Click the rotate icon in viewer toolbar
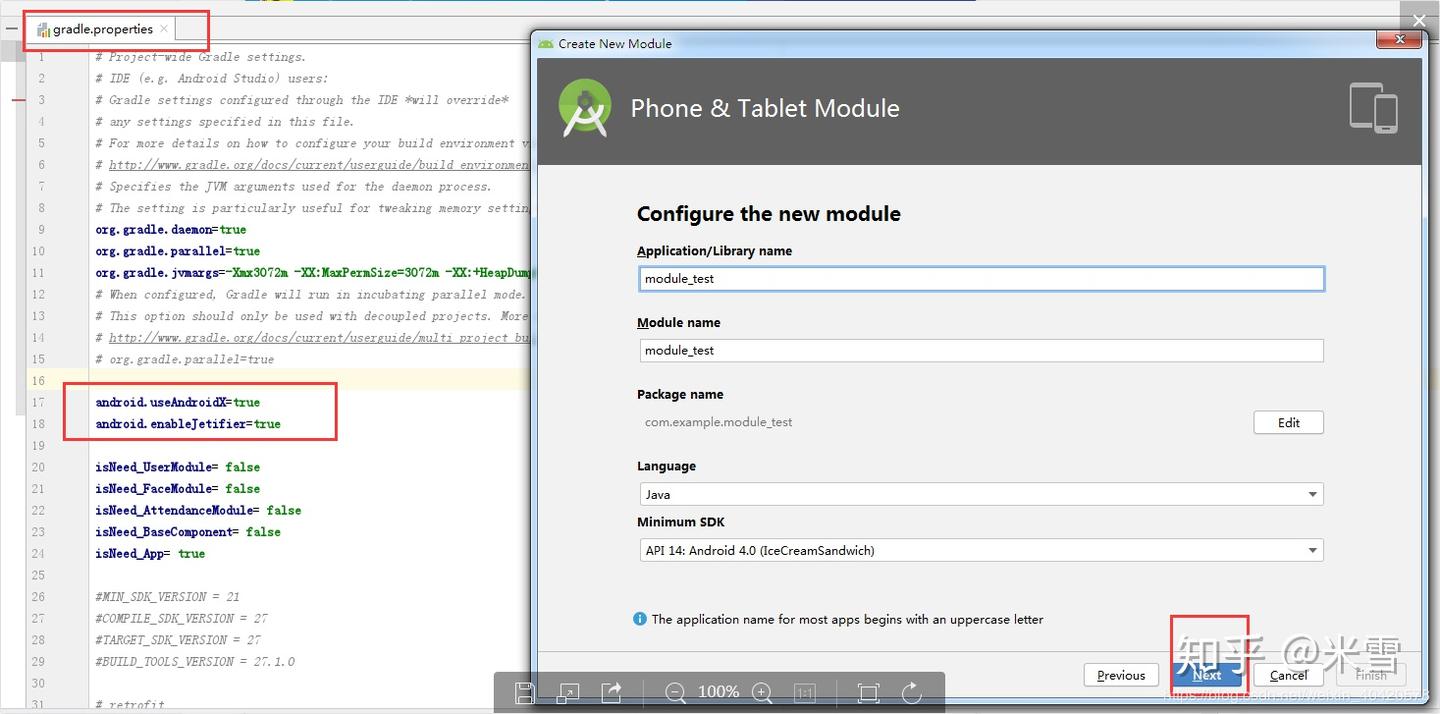The image size is (1440, 714). tap(911, 692)
